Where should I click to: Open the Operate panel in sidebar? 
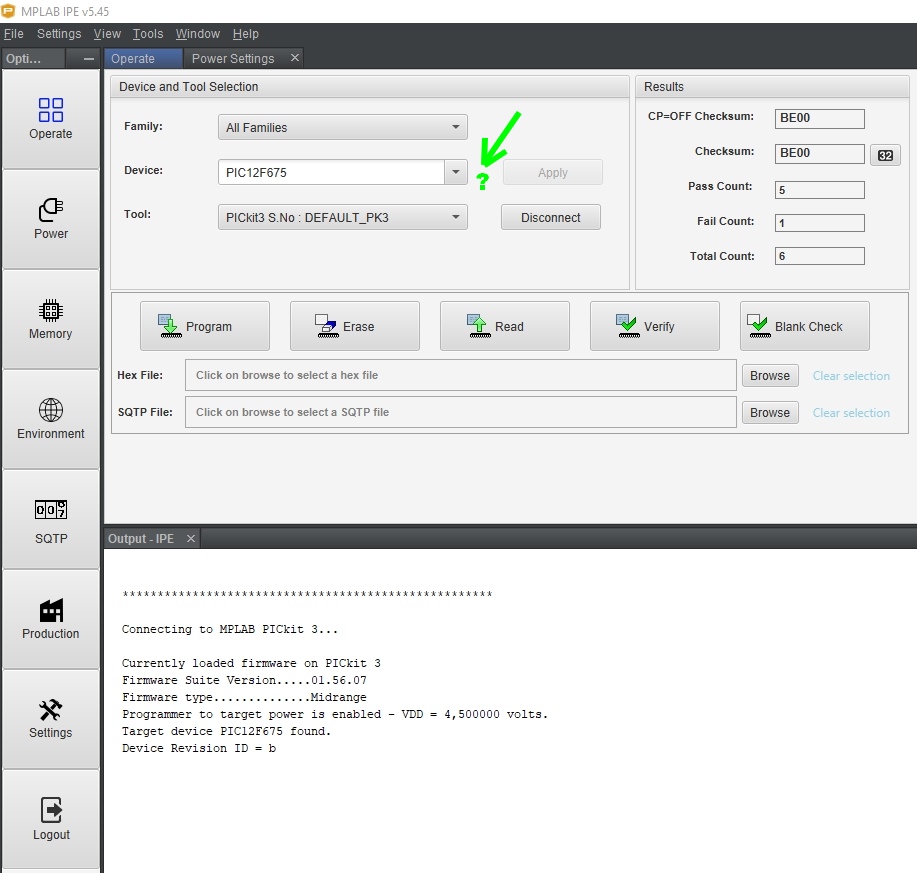50,119
